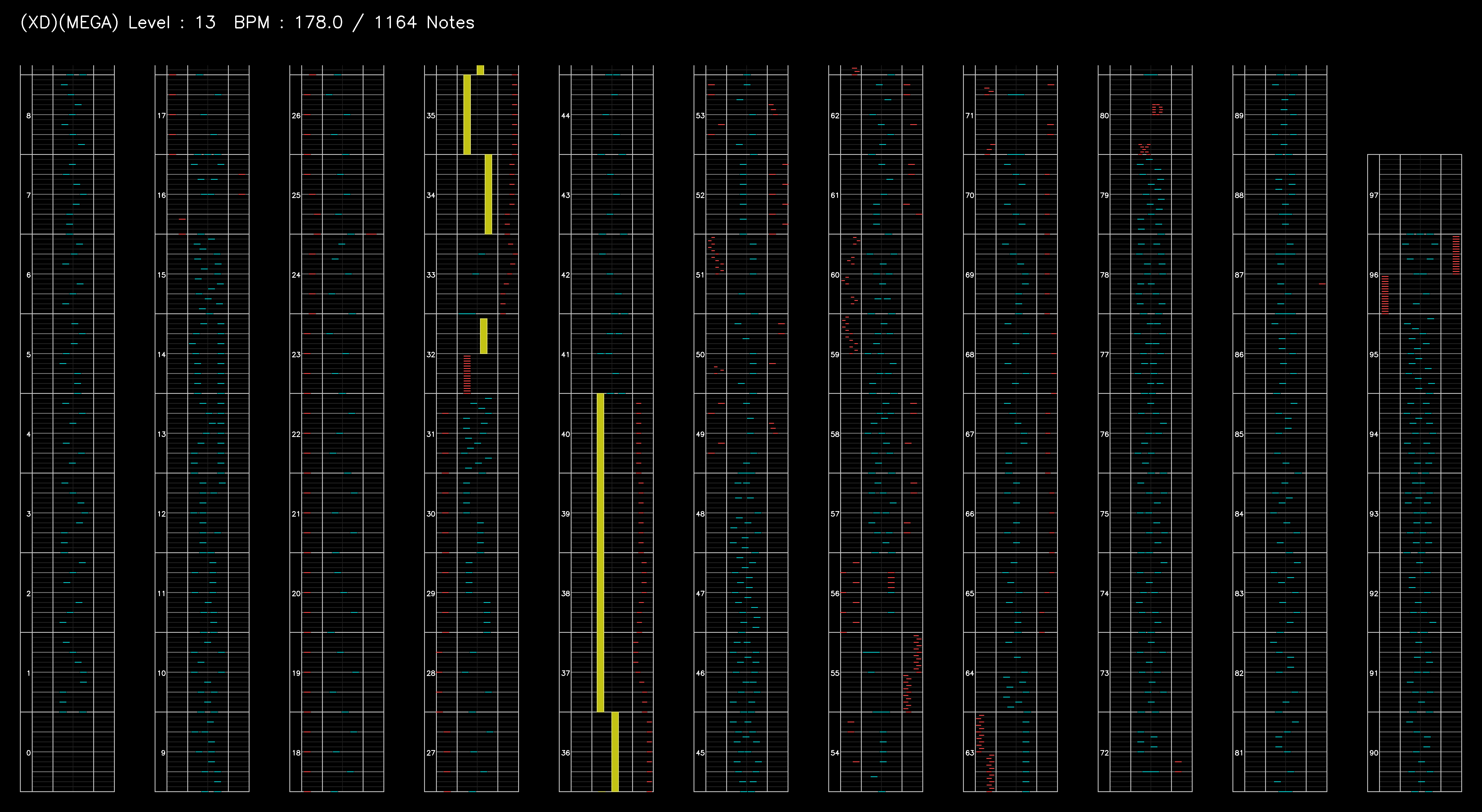Select measure number 71 label
The image size is (1482, 812).
969,116
